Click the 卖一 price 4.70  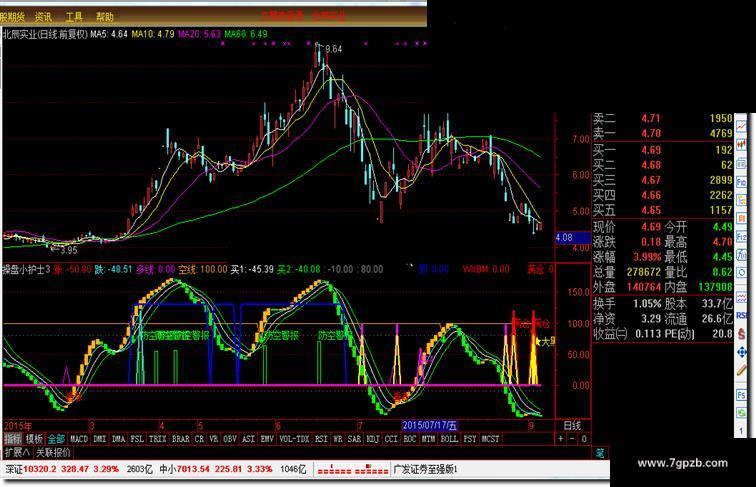click(x=651, y=133)
